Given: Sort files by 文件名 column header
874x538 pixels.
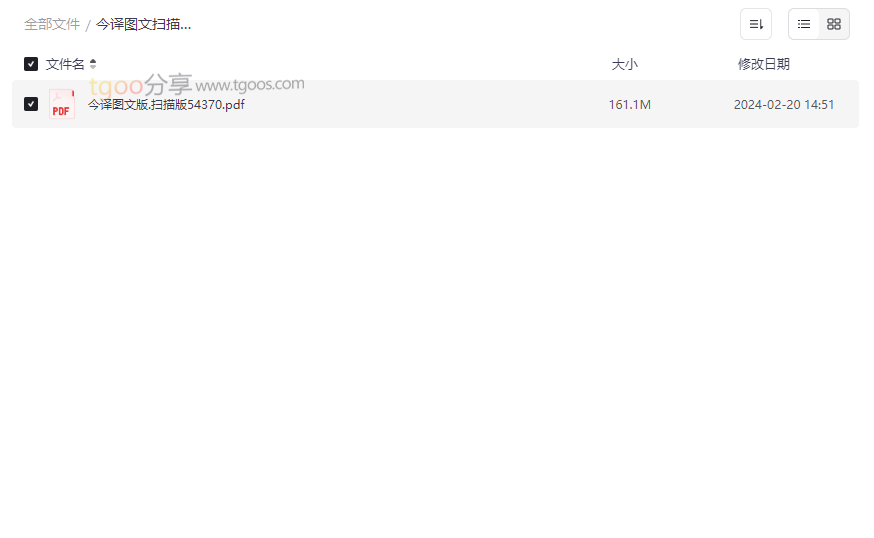Looking at the screenshot, I should coord(65,64).
